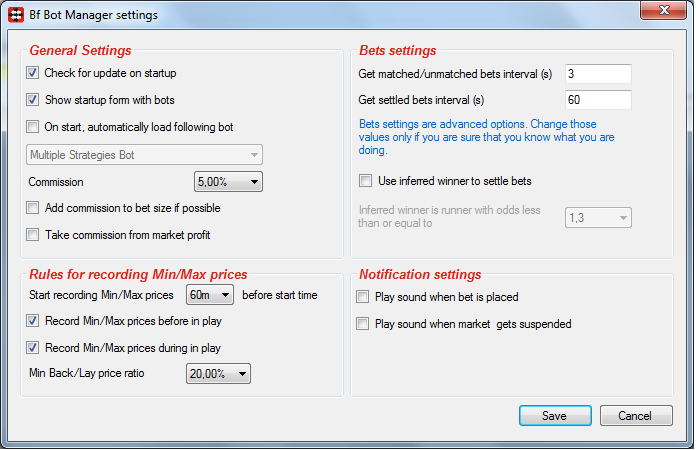Enable automatically load following bot on start
This screenshot has width=696, height=450.
(32, 127)
